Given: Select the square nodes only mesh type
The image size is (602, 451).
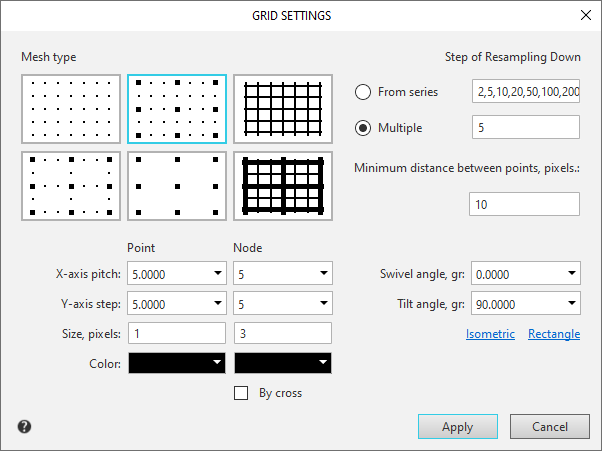Looking at the screenshot, I should point(177,186).
